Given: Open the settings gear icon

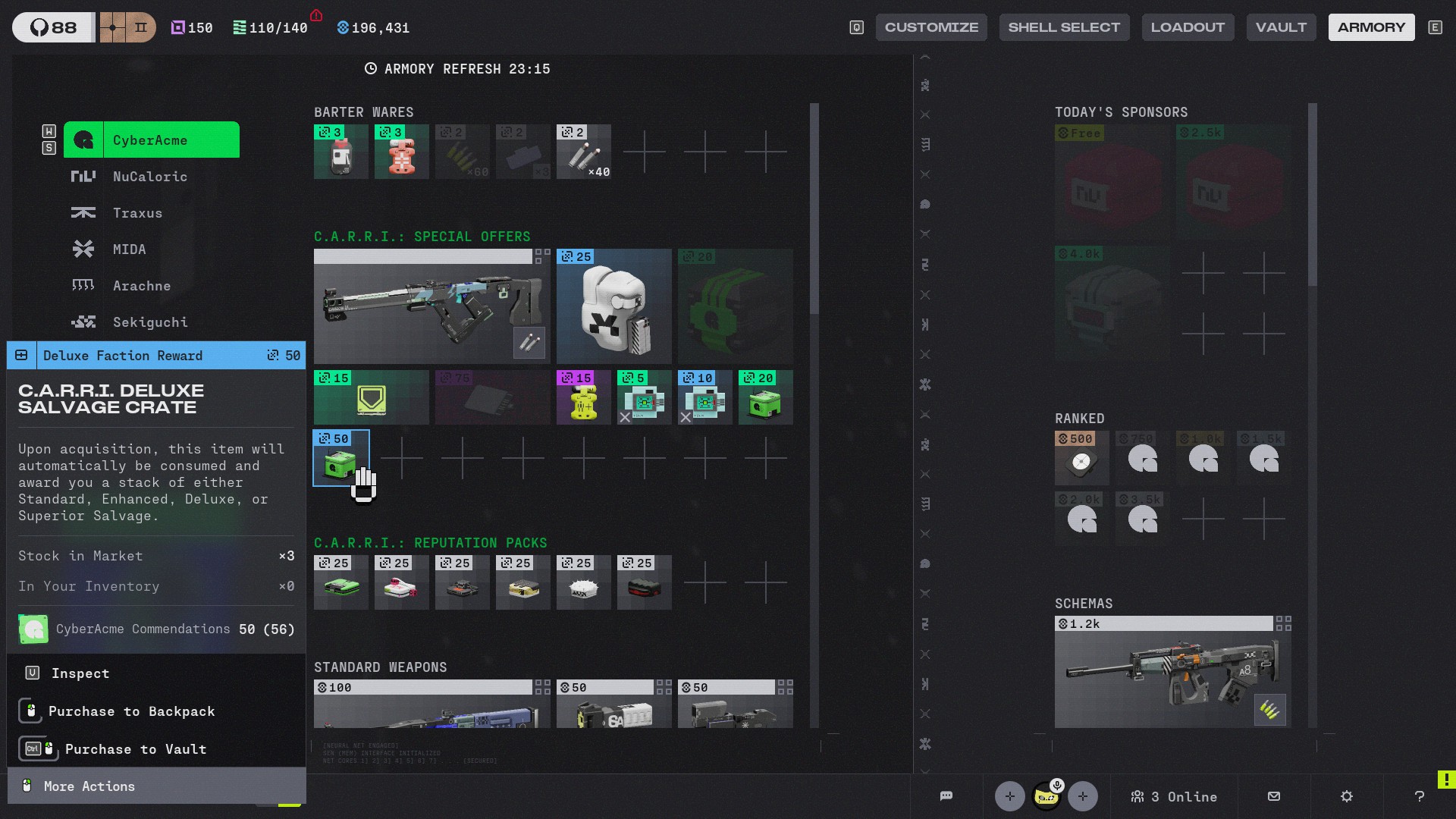Looking at the screenshot, I should click(x=1347, y=796).
